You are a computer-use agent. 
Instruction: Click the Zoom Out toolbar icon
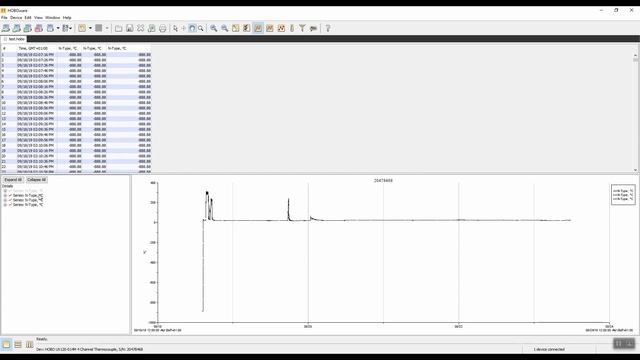tap(224, 28)
